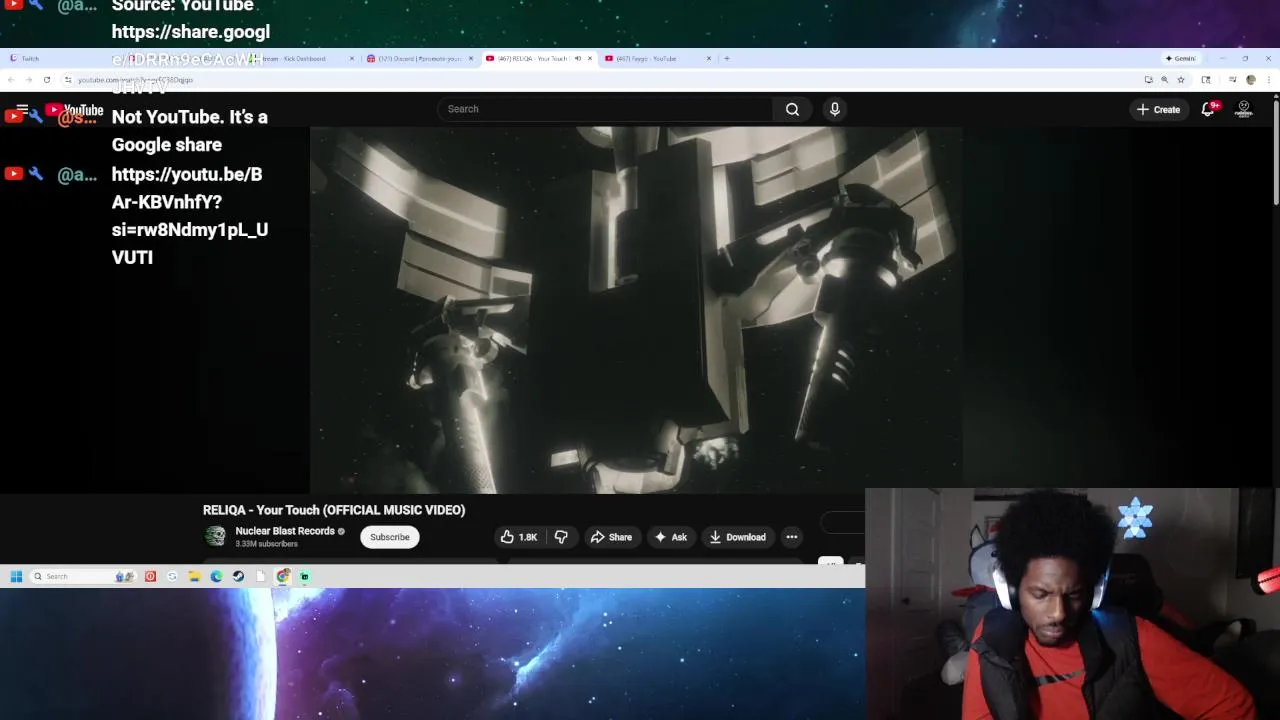This screenshot has height=720, width=1280.
Task: Like the RELIQA video (1.8K)
Action: tap(519, 537)
